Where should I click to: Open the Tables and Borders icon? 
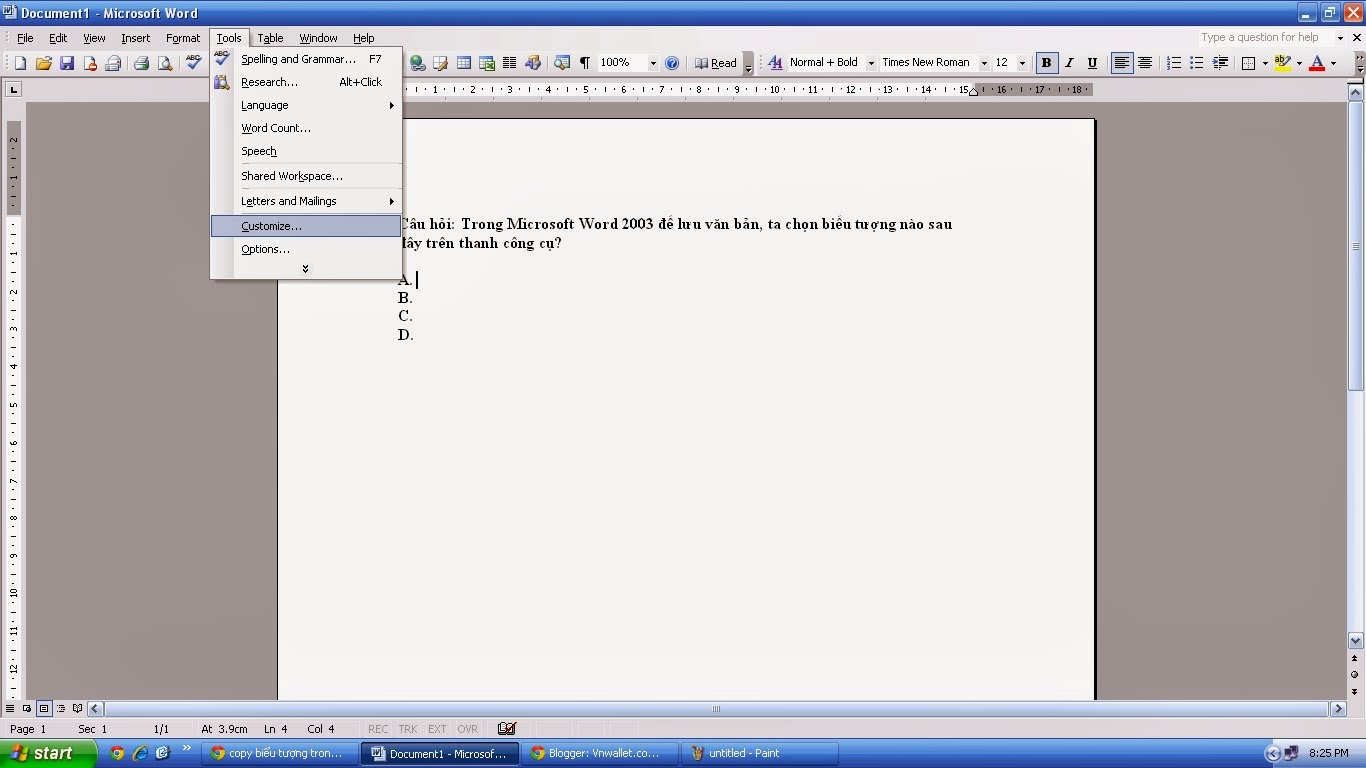click(440, 63)
